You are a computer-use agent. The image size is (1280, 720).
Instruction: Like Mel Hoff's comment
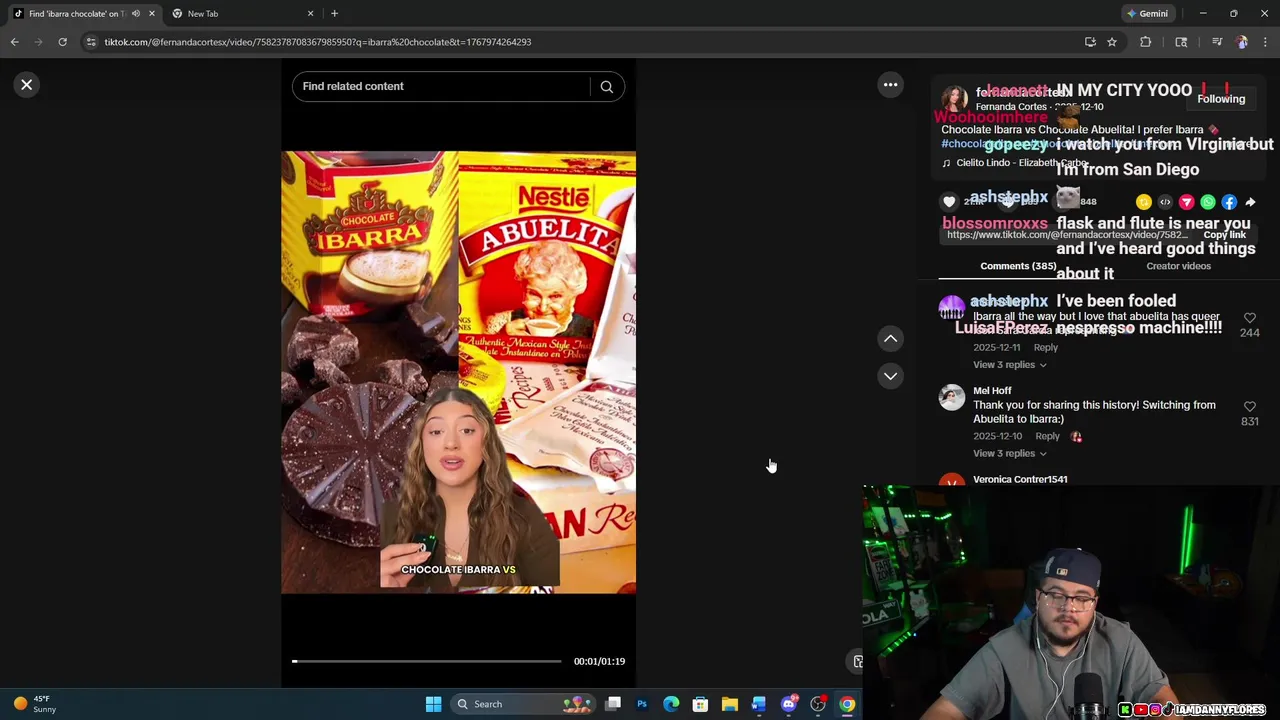click(x=1249, y=406)
